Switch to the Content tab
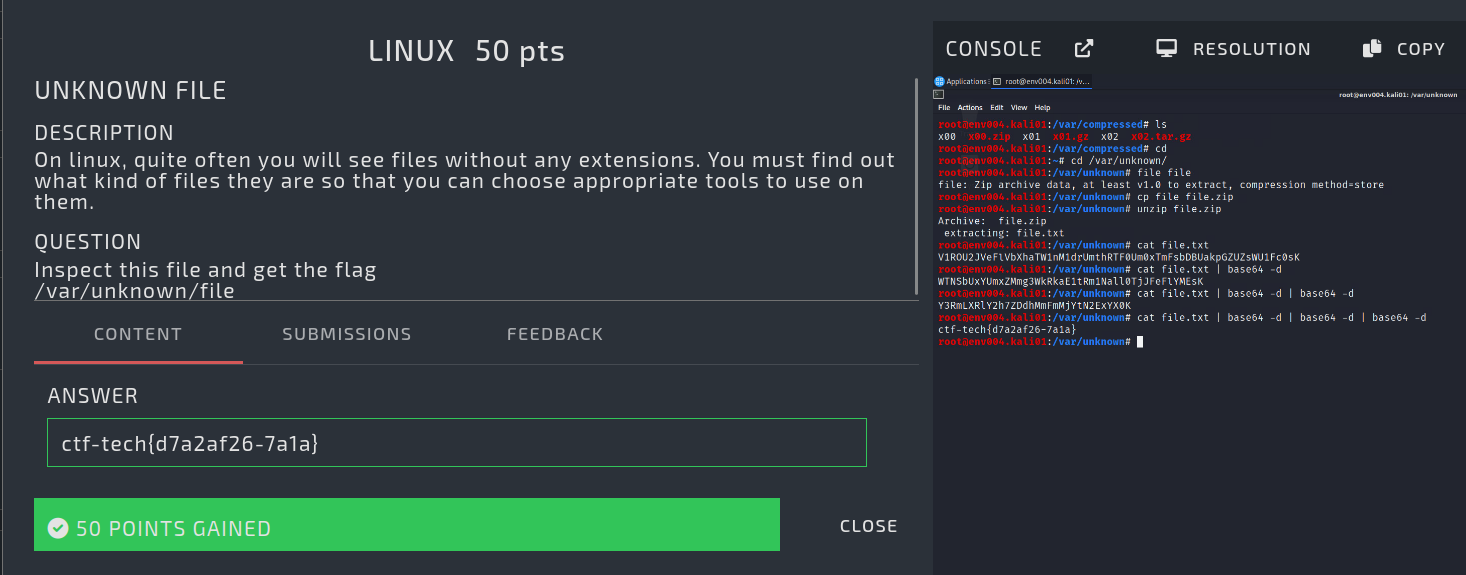The width and height of the screenshot is (1466, 575). (x=138, y=334)
